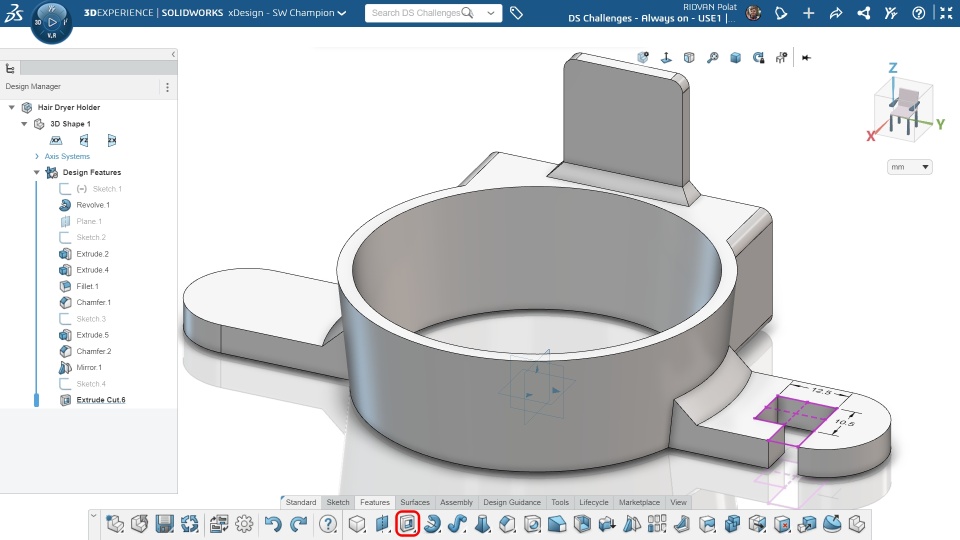This screenshot has width=960, height=540.
Task: Click the Undo arrow
Action: point(273,524)
